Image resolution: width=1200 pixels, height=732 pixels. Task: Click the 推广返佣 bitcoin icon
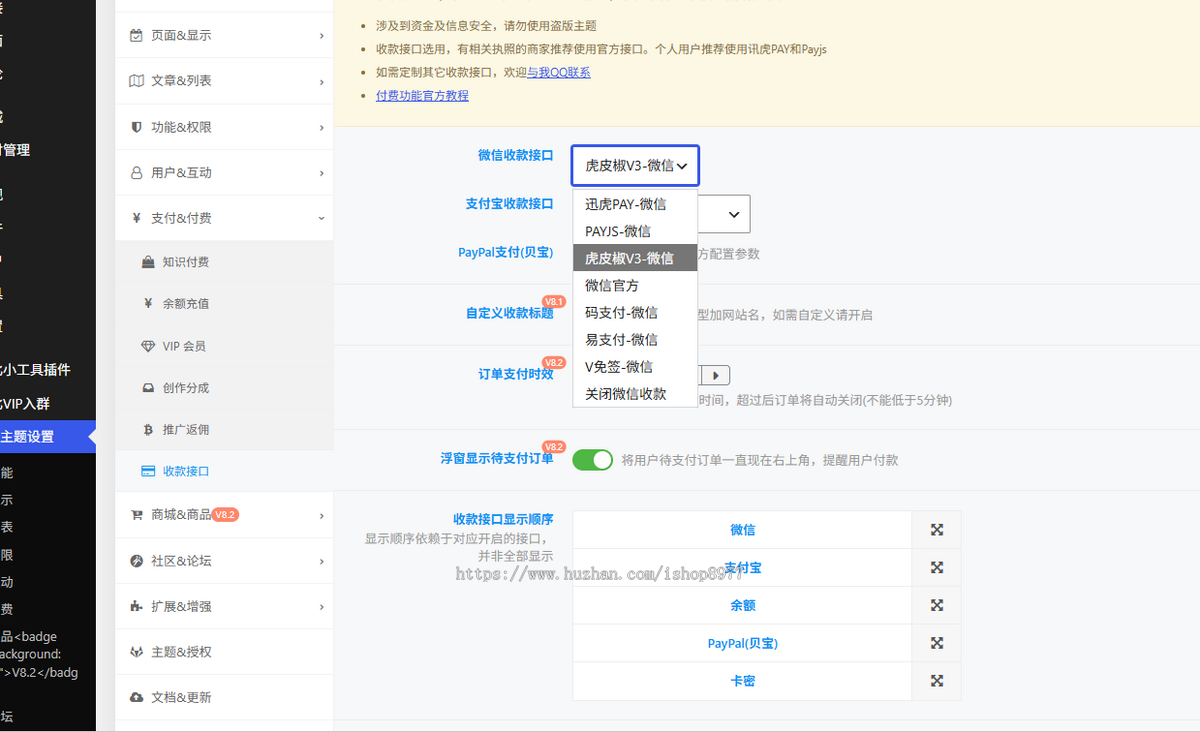click(x=148, y=430)
